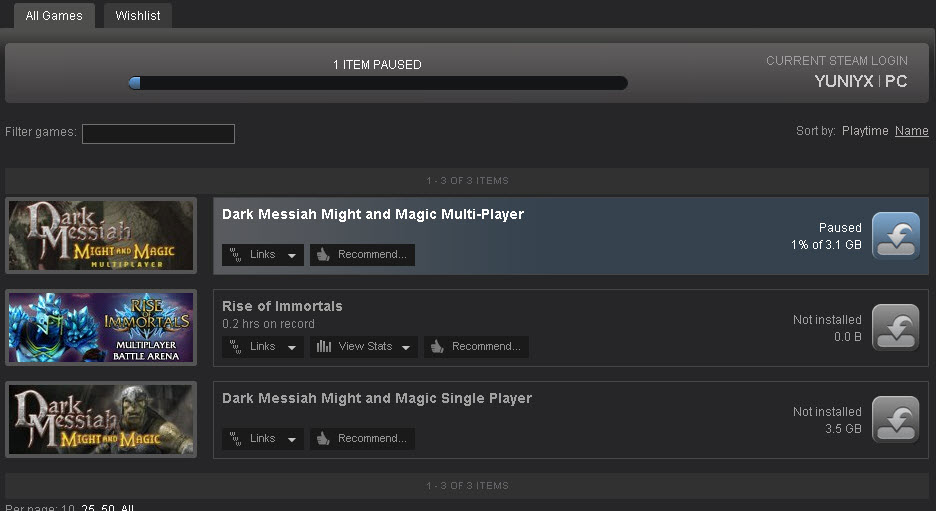Open Dark Messiah Multiplayer banner thumbnail

101,236
